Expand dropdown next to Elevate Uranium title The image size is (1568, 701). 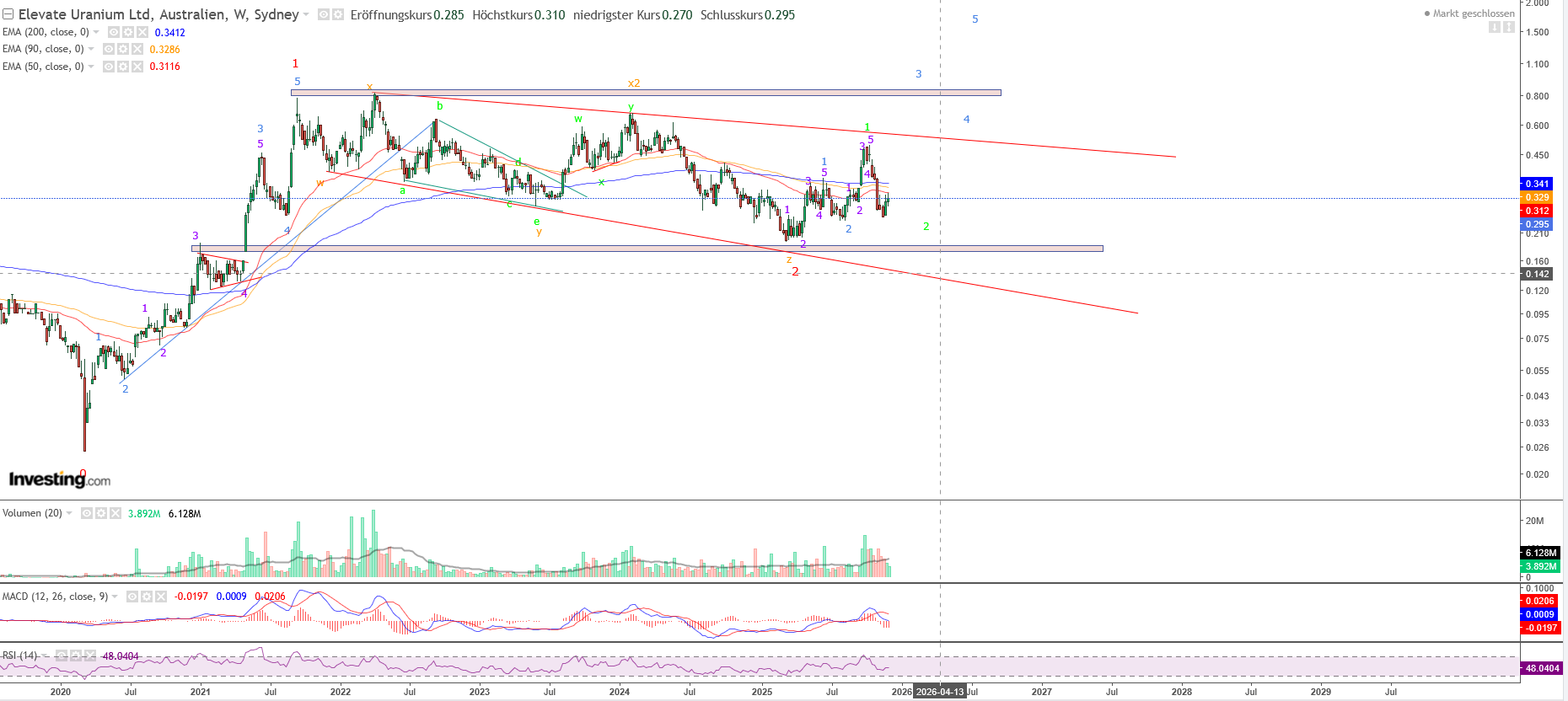[306, 15]
